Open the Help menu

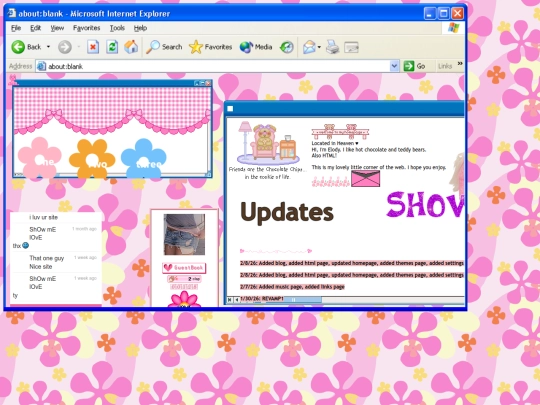coord(140,28)
